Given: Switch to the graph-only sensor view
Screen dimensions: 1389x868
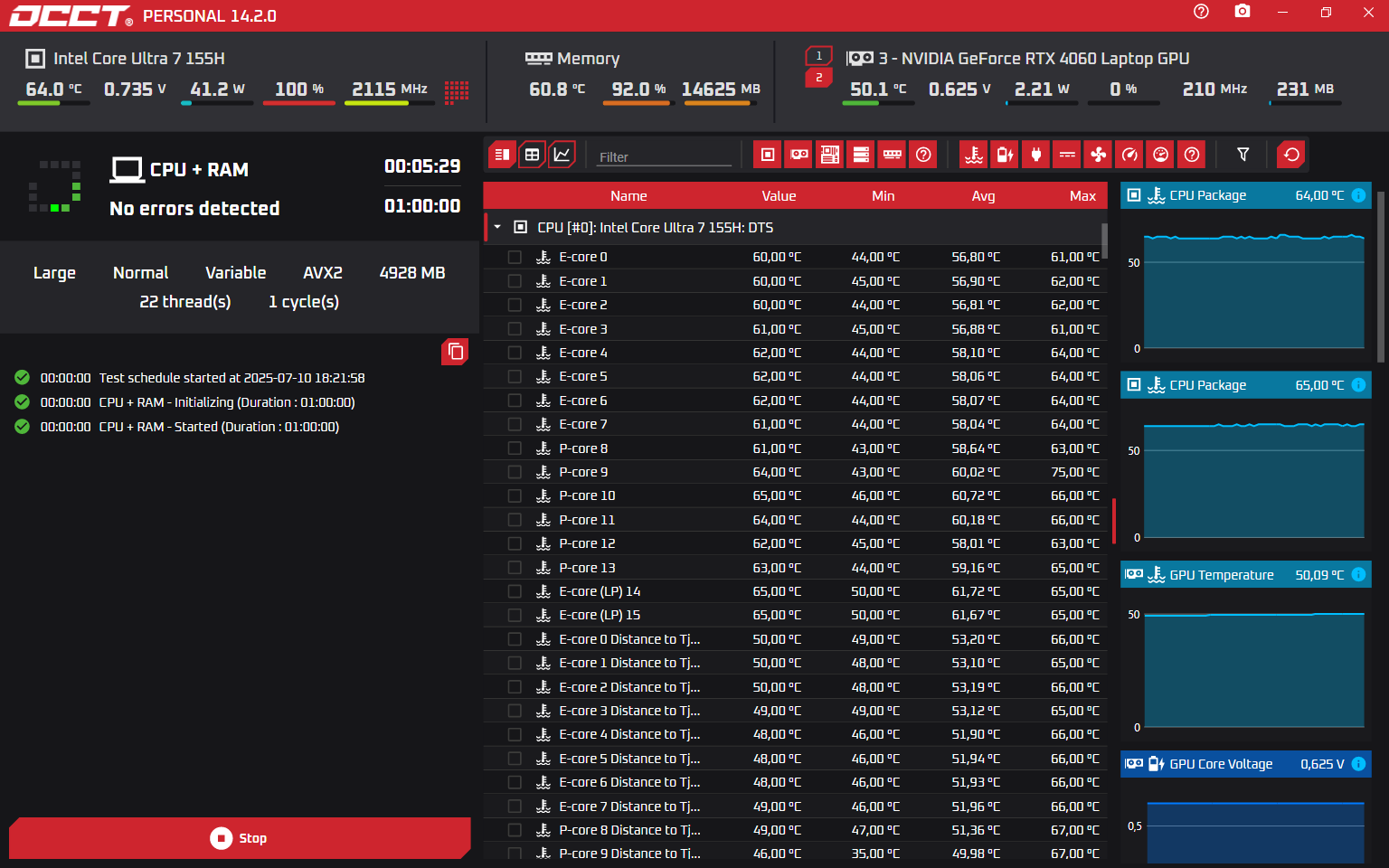Looking at the screenshot, I should click(x=562, y=155).
